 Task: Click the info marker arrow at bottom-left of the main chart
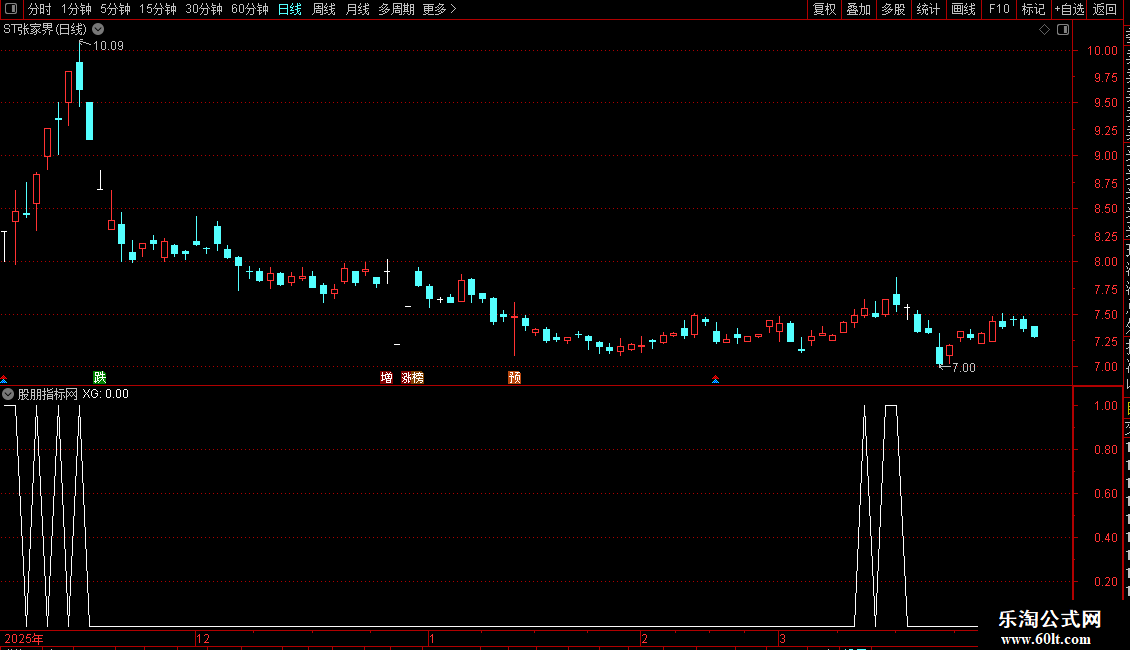point(4,379)
